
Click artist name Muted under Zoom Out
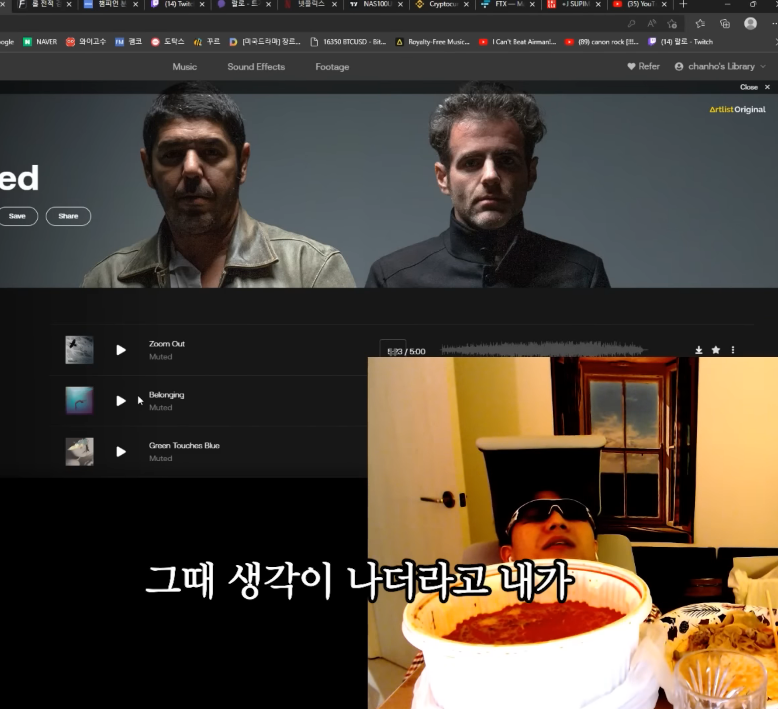point(161,357)
